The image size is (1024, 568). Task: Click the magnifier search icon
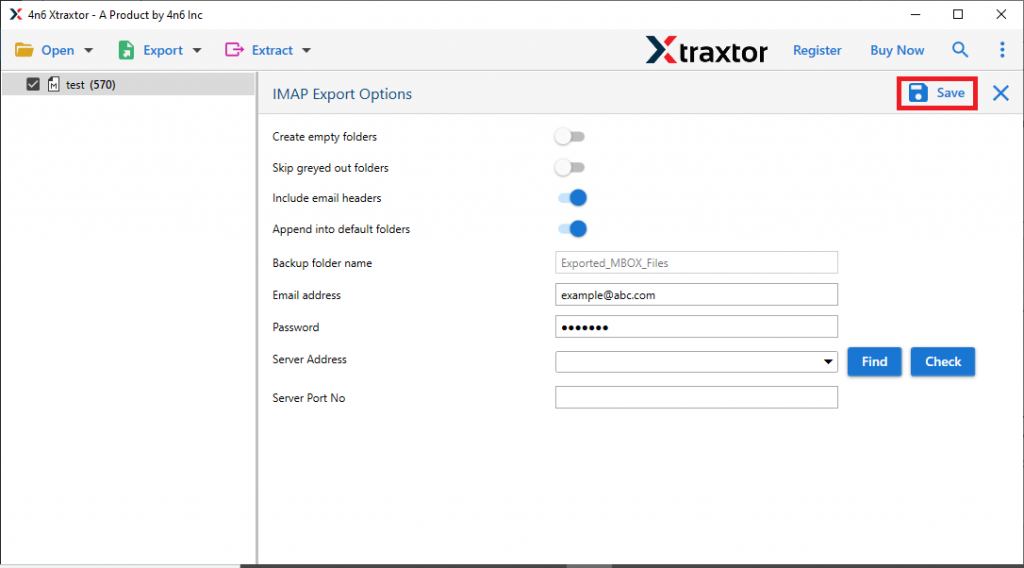[960, 50]
